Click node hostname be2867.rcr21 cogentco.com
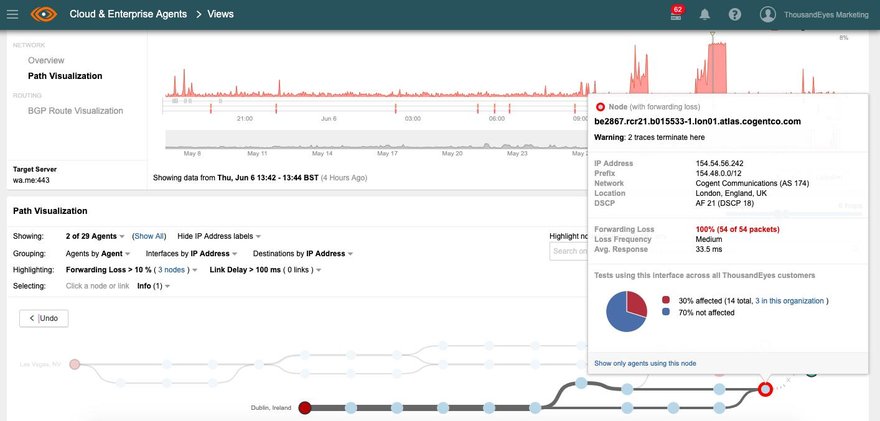Image resolution: width=880 pixels, height=421 pixels. pos(698,121)
